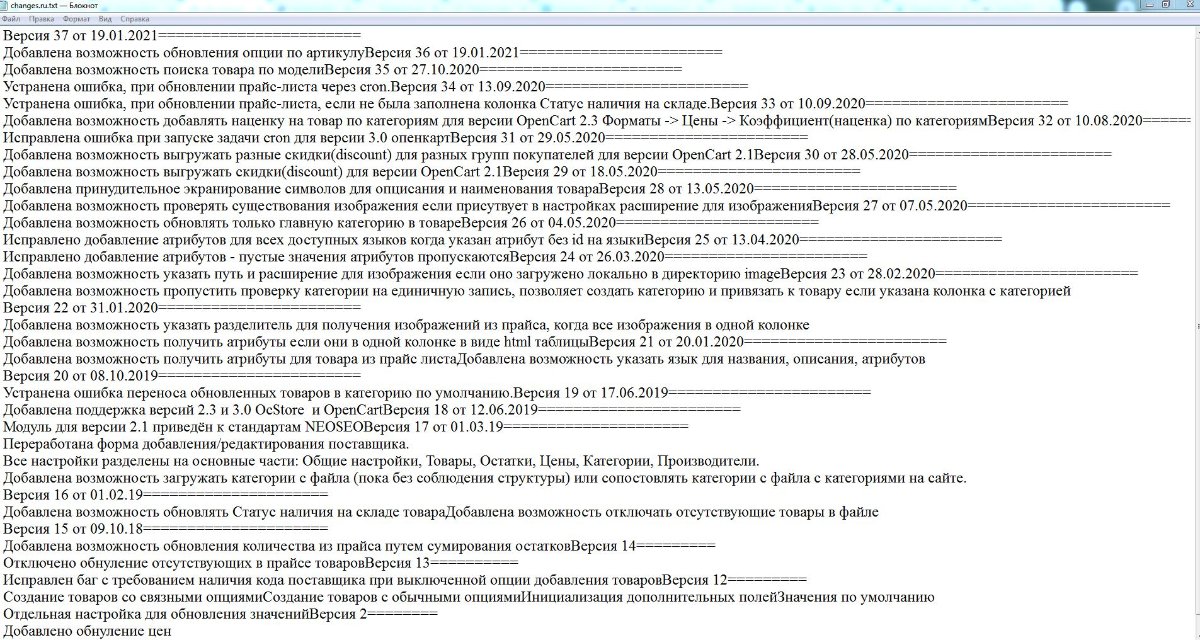Open the Формат menu

76,19
